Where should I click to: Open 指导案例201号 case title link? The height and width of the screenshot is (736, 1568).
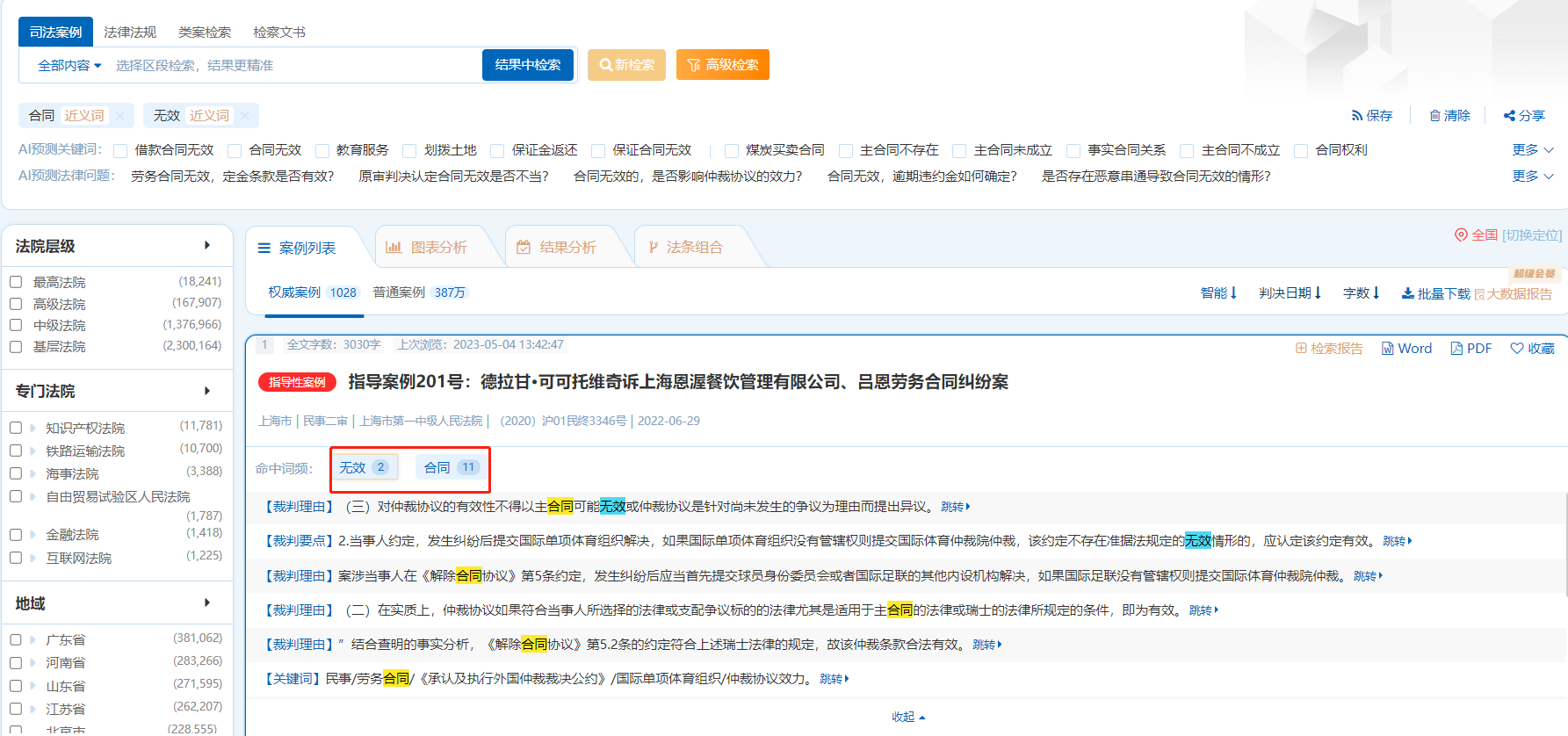click(x=677, y=382)
